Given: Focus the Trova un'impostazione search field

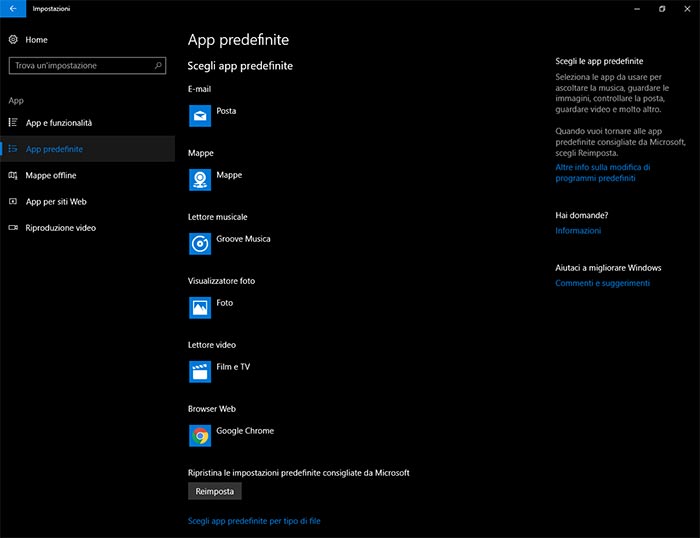Looking at the screenshot, I should [80, 65].
